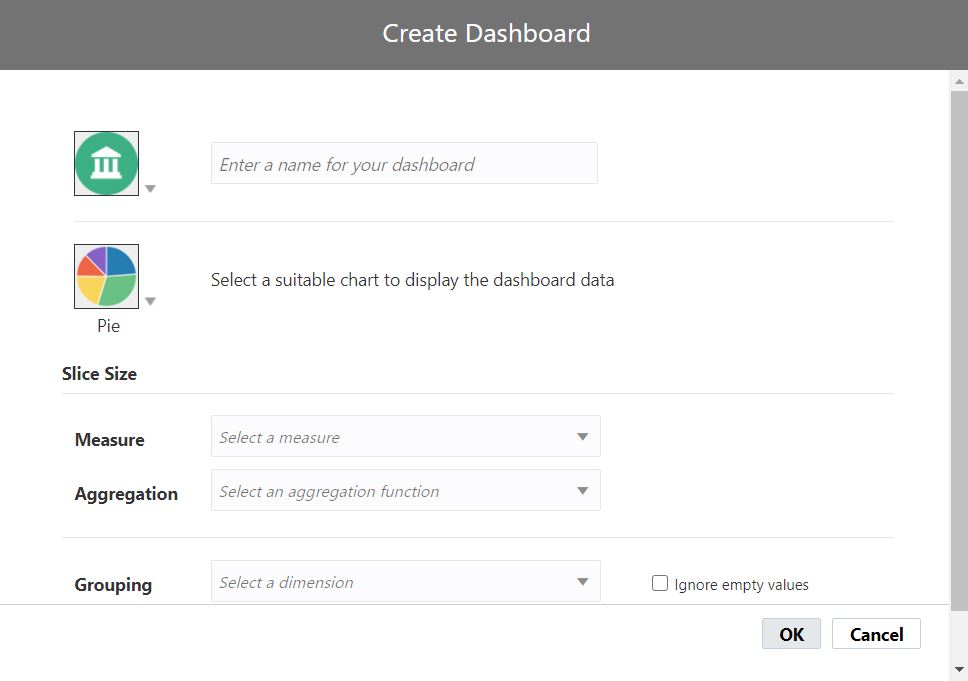Open the Measure dropdown arrow
This screenshot has width=968, height=681.
[x=583, y=437]
